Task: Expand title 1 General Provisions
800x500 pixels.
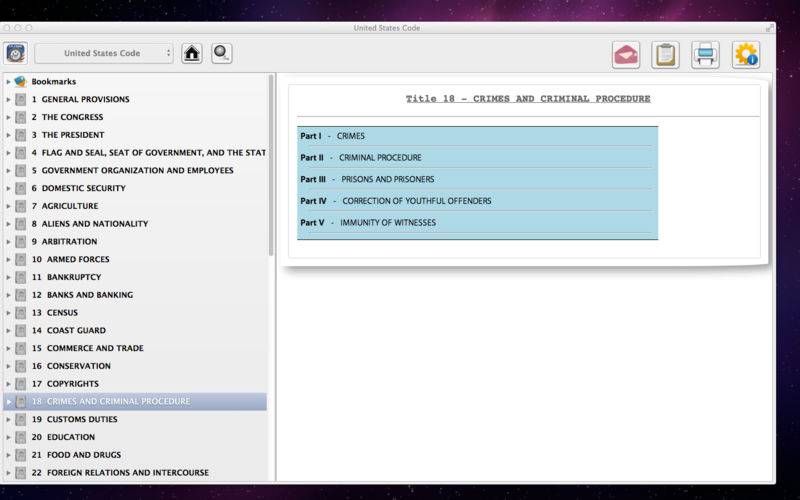Action: tap(8, 99)
